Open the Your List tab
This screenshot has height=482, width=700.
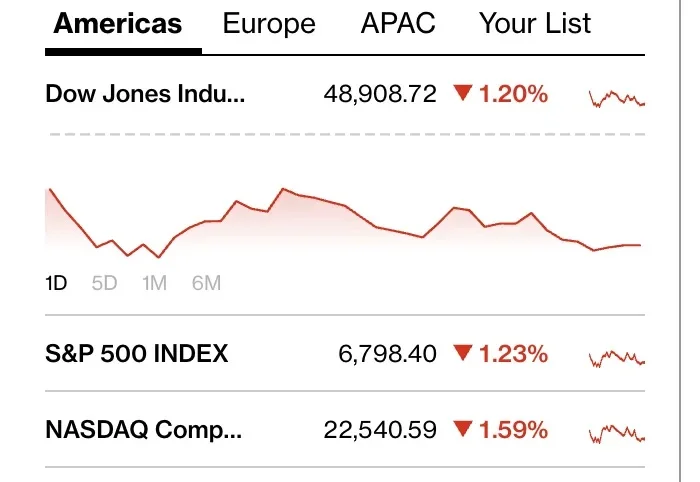coord(535,24)
